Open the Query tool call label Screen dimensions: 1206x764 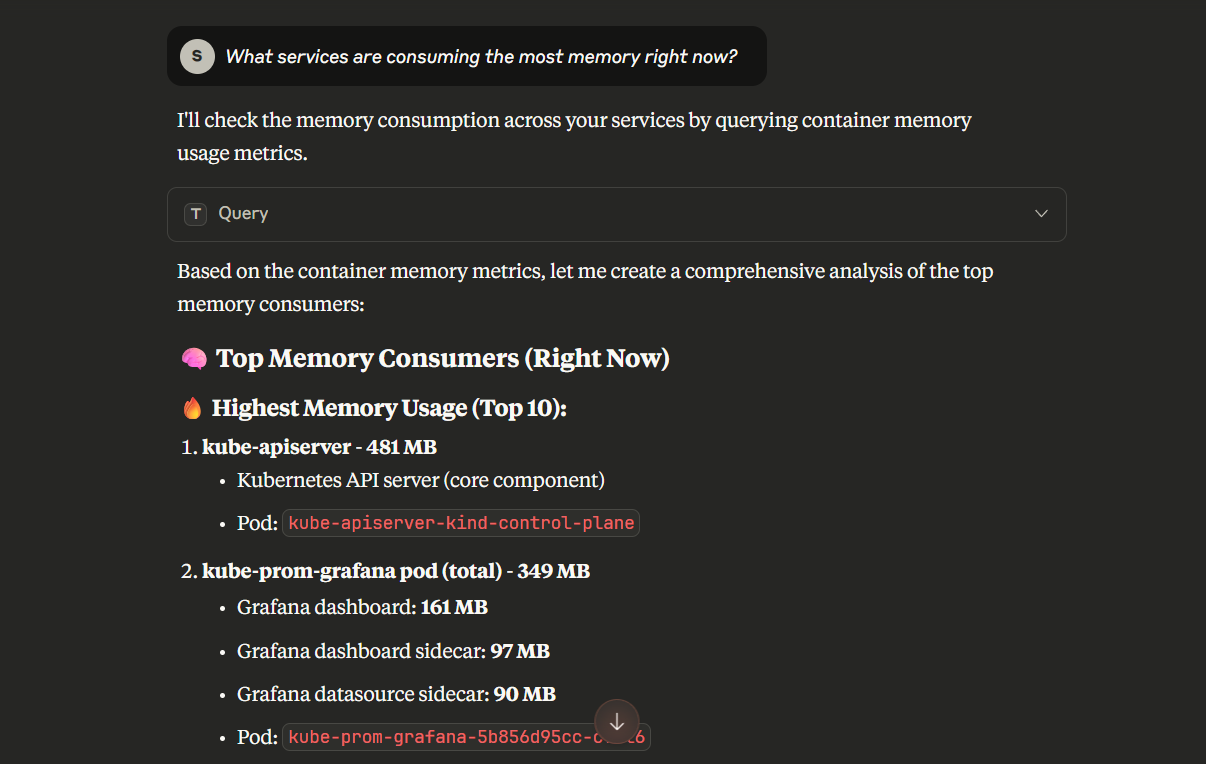click(x=243, y=214)
